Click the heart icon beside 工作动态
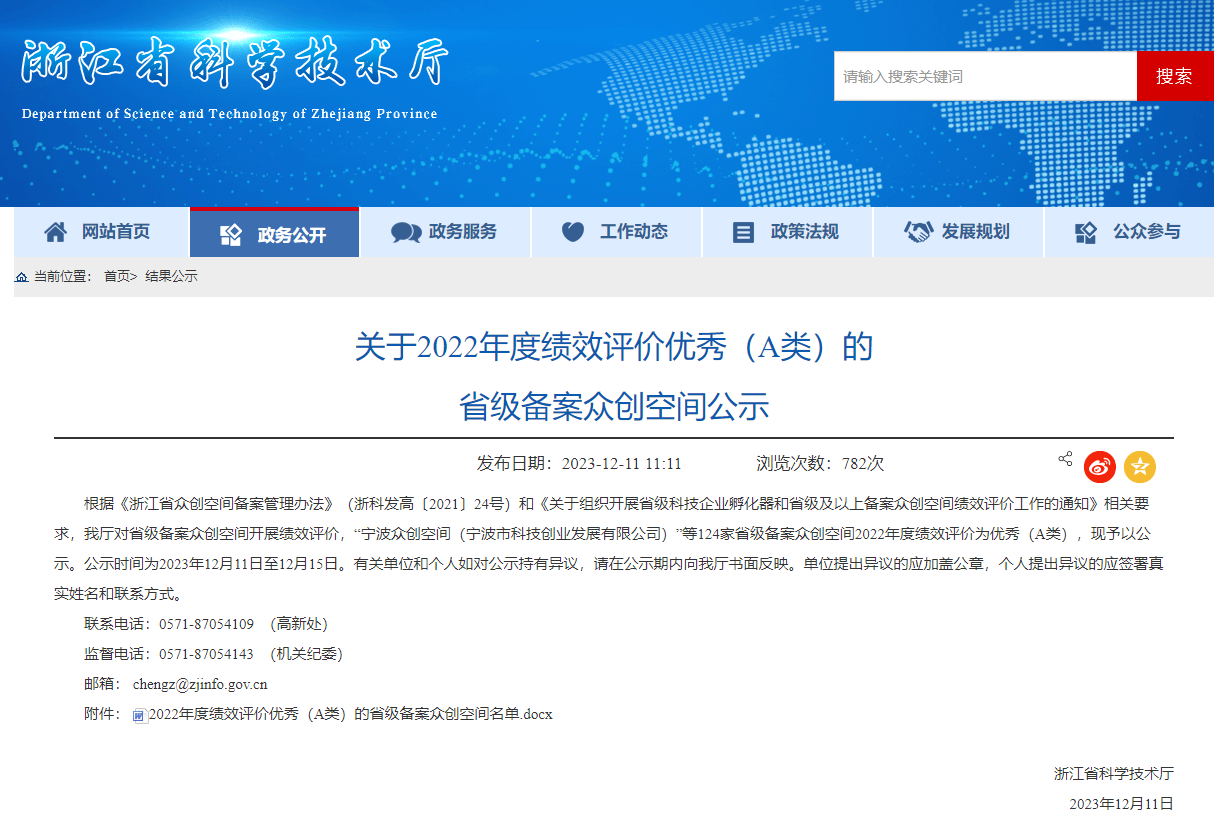Image resolution: width=1214 pixels, height=818 pixels. [x=573, y=232]
